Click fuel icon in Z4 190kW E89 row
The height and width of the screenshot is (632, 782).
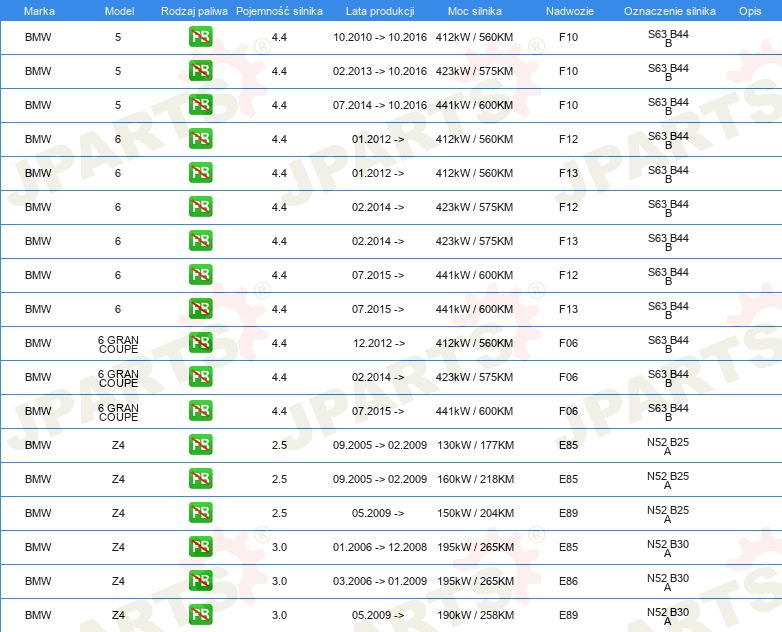click(x=200, y=614)
